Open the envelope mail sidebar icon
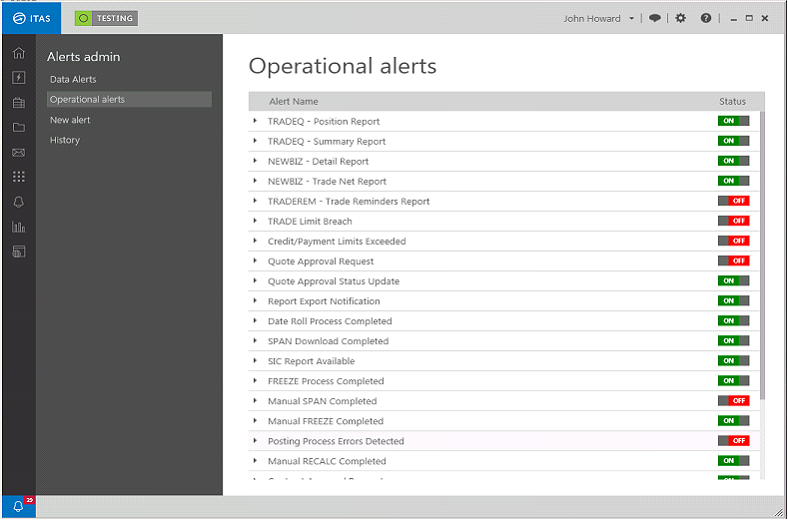The image size is (788, 520). point(19,152)
